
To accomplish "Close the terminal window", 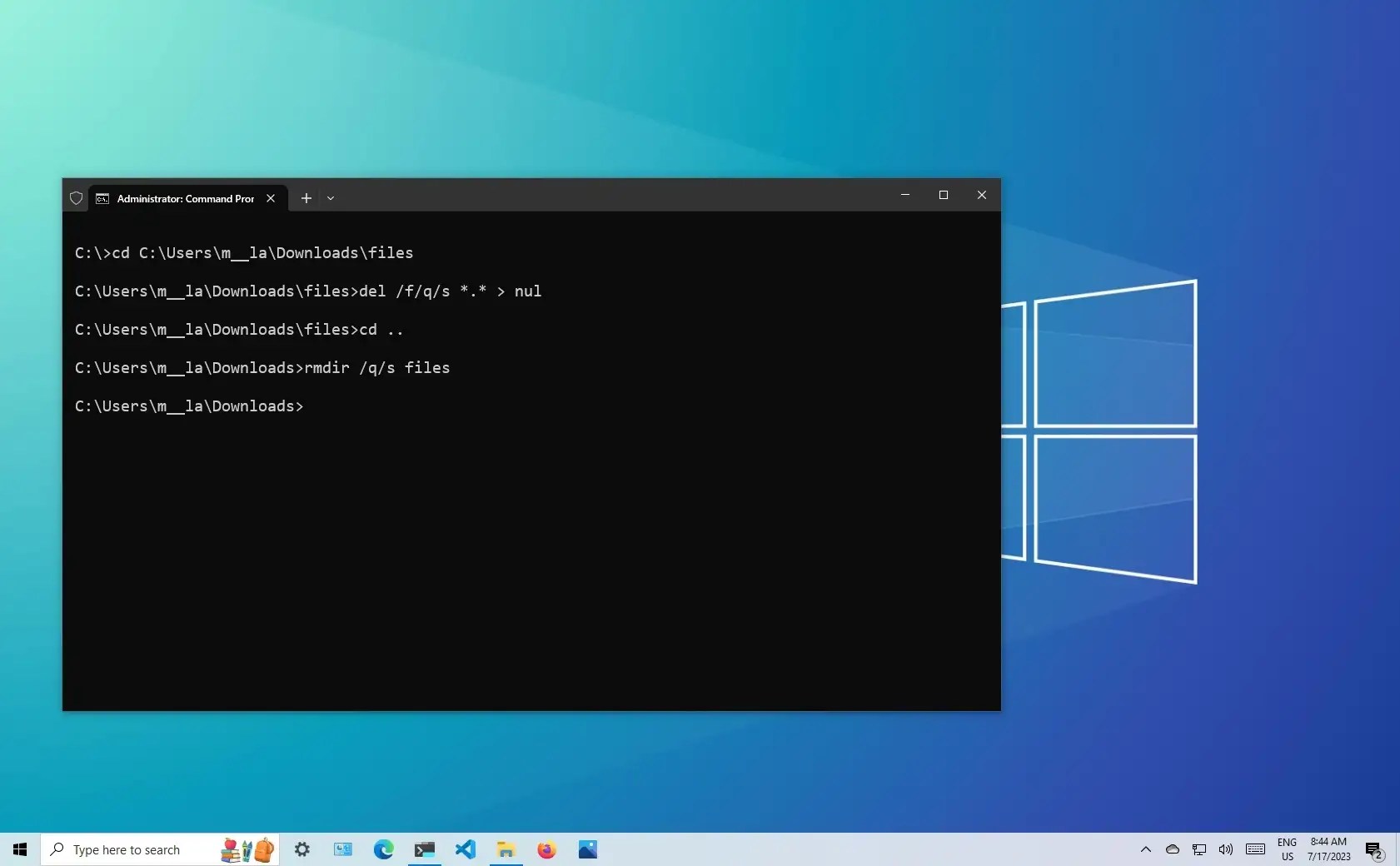I will pyautogui.click(x=982, y=195).
